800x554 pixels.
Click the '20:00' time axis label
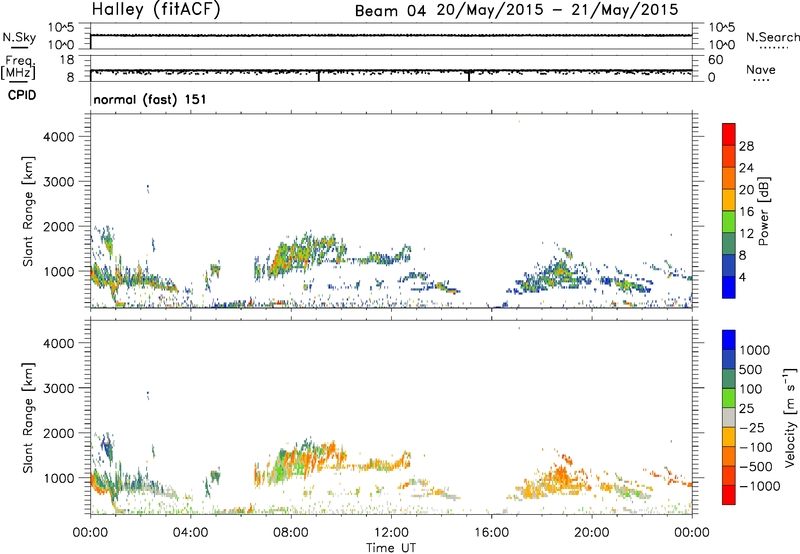(591, 533)
